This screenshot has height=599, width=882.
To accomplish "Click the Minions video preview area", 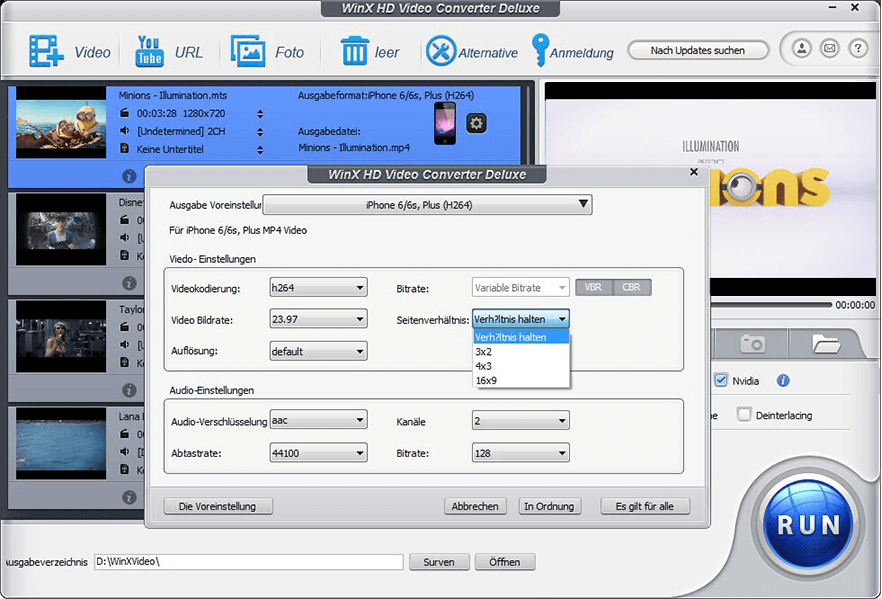I will [710, 188].
